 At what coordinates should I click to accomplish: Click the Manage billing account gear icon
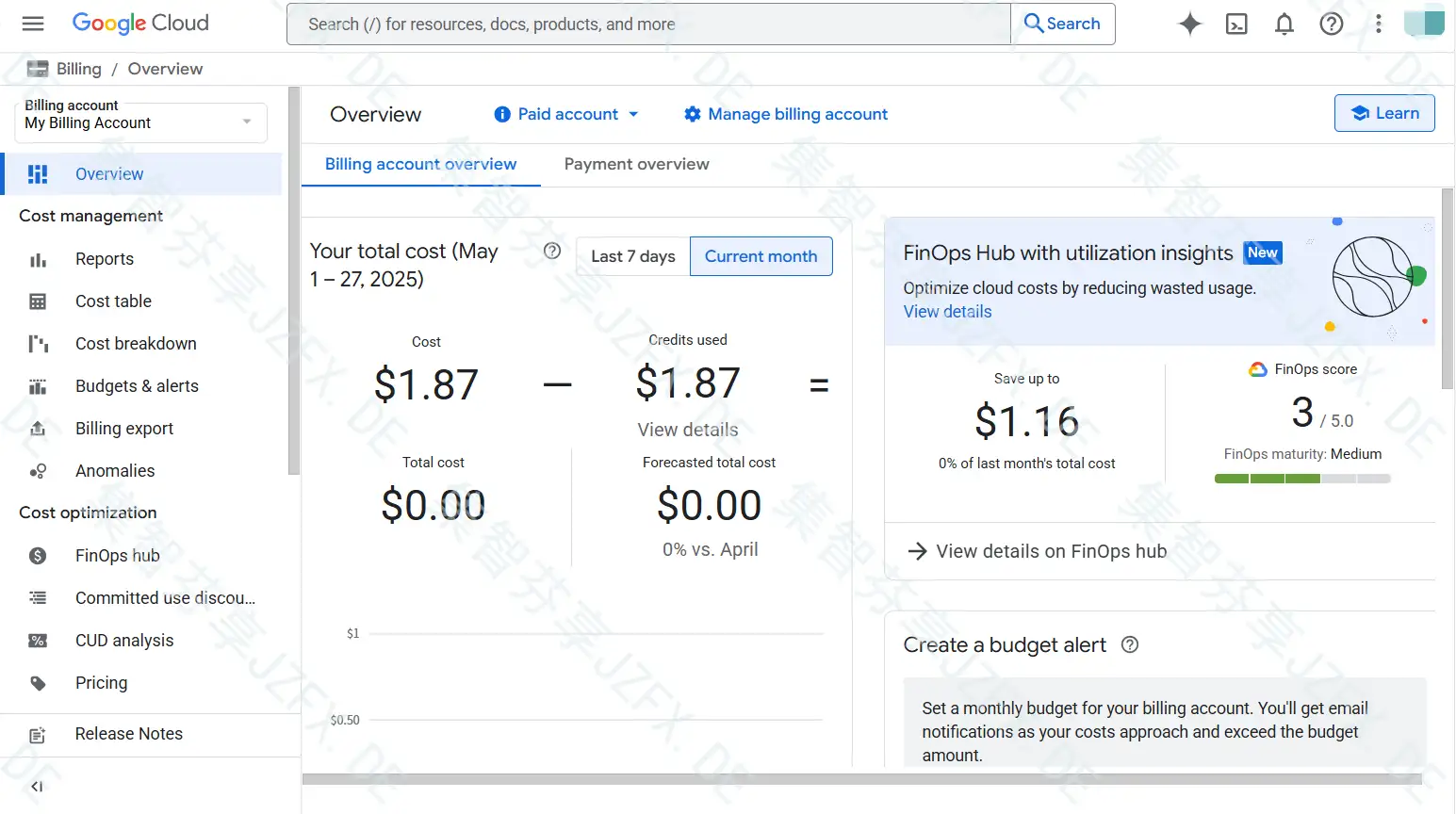click(693, 114)
